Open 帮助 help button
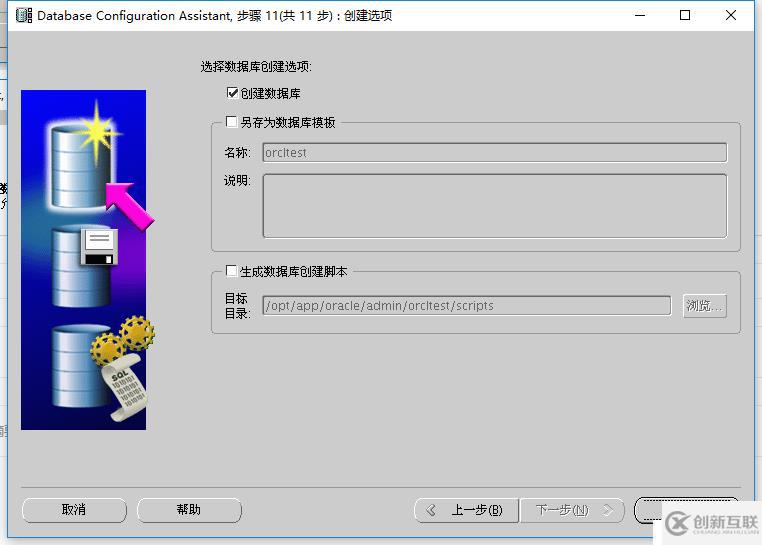Image resolution: width=762 pixels, height=545 pixels. point(189,510)
